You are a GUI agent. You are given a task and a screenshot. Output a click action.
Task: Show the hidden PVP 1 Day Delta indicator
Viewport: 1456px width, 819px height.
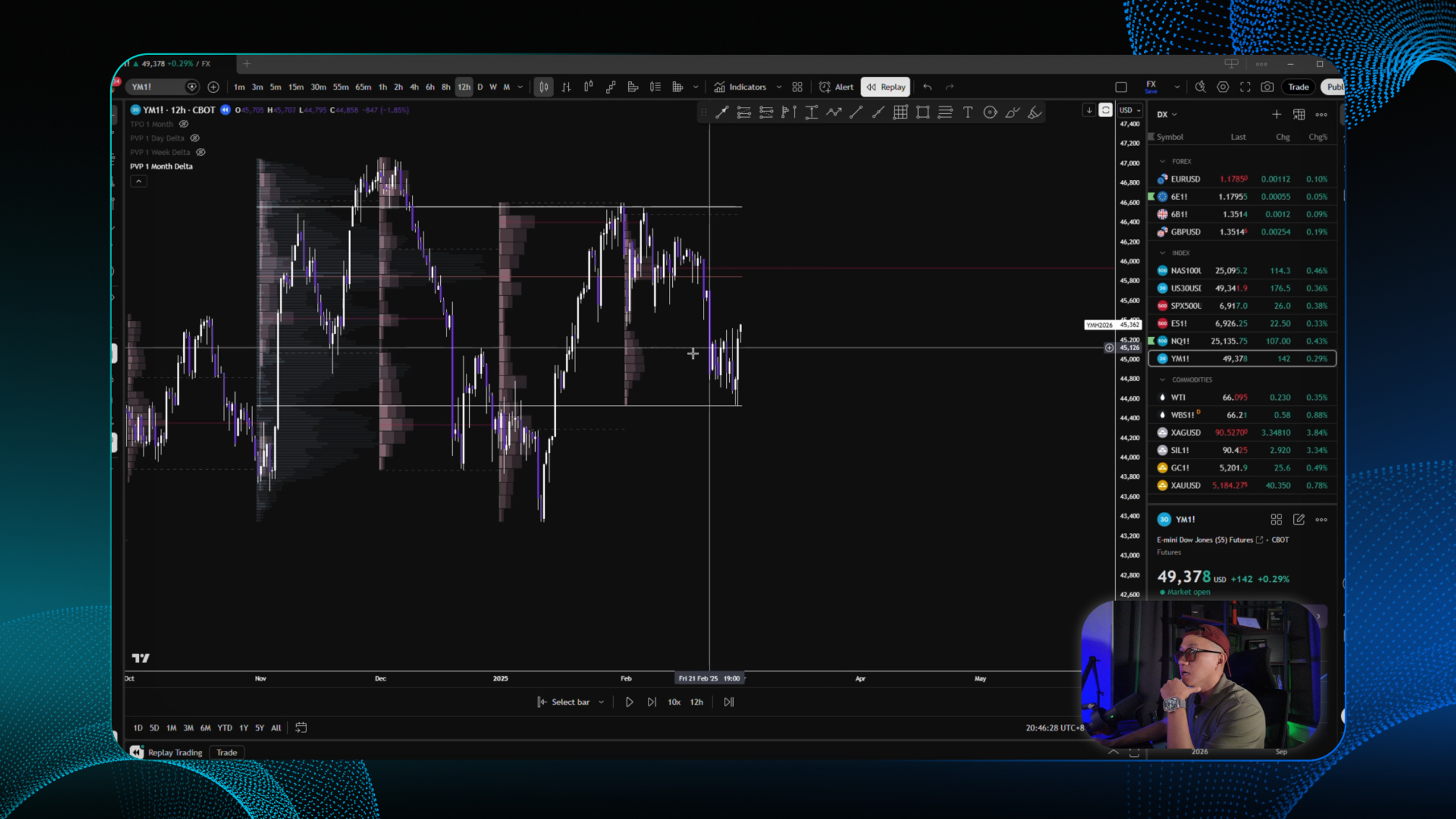[x=195, y=138]
